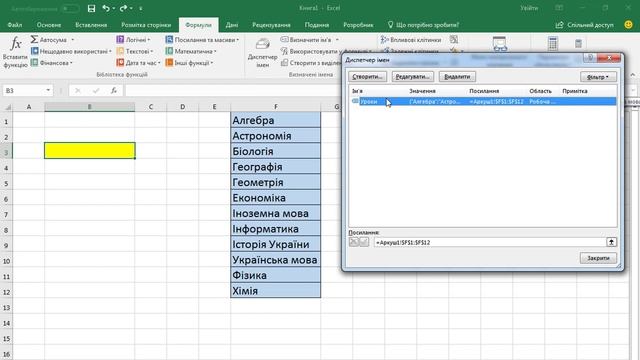
Task: Open the File tab
Action: pos(15,25)
